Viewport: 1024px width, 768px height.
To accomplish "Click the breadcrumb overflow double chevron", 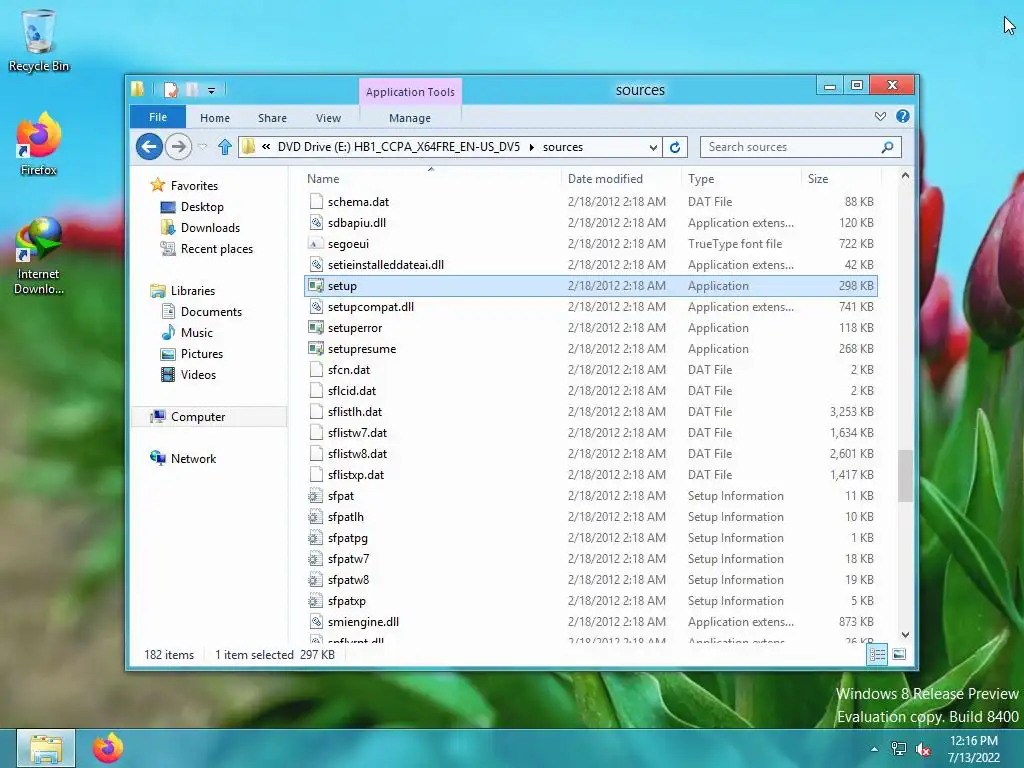I will click(x=266, y=147).
